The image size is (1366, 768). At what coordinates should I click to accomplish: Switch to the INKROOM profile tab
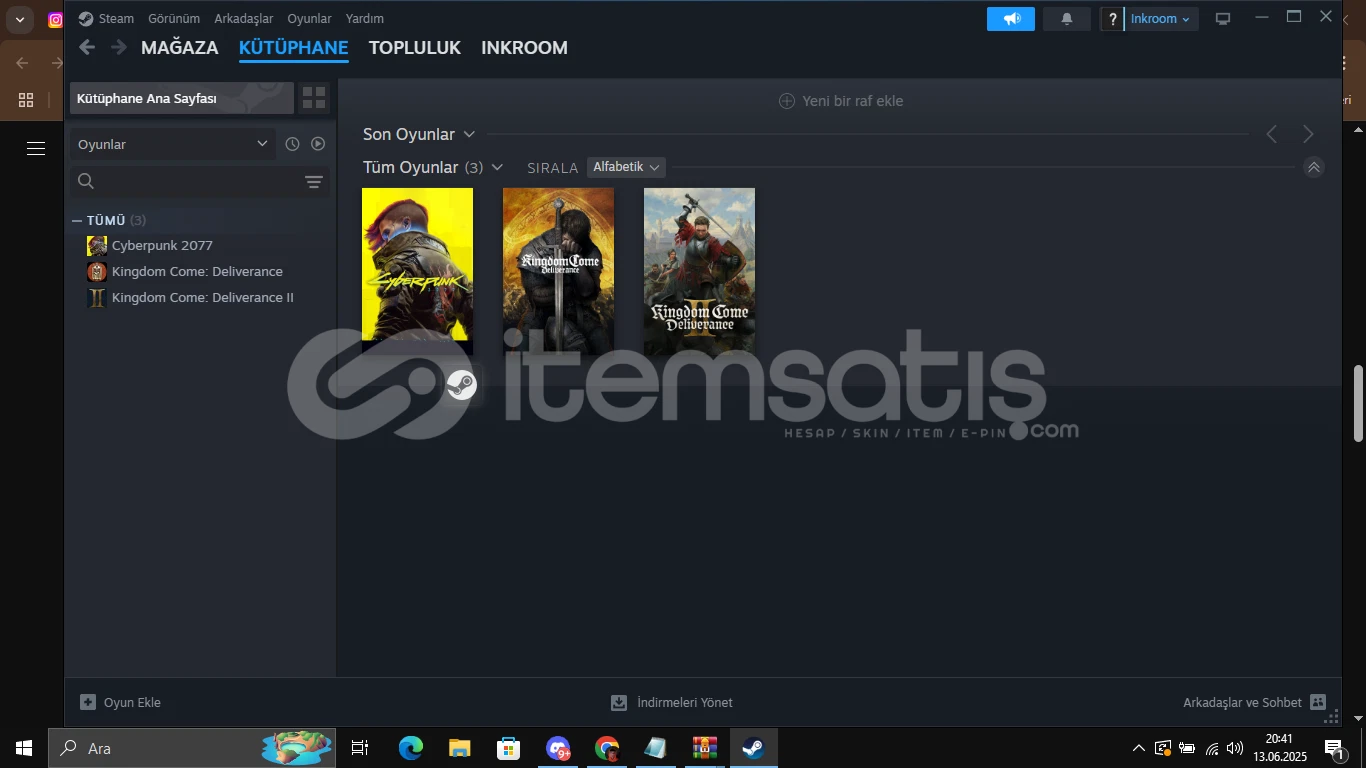[x=524, y=48]
